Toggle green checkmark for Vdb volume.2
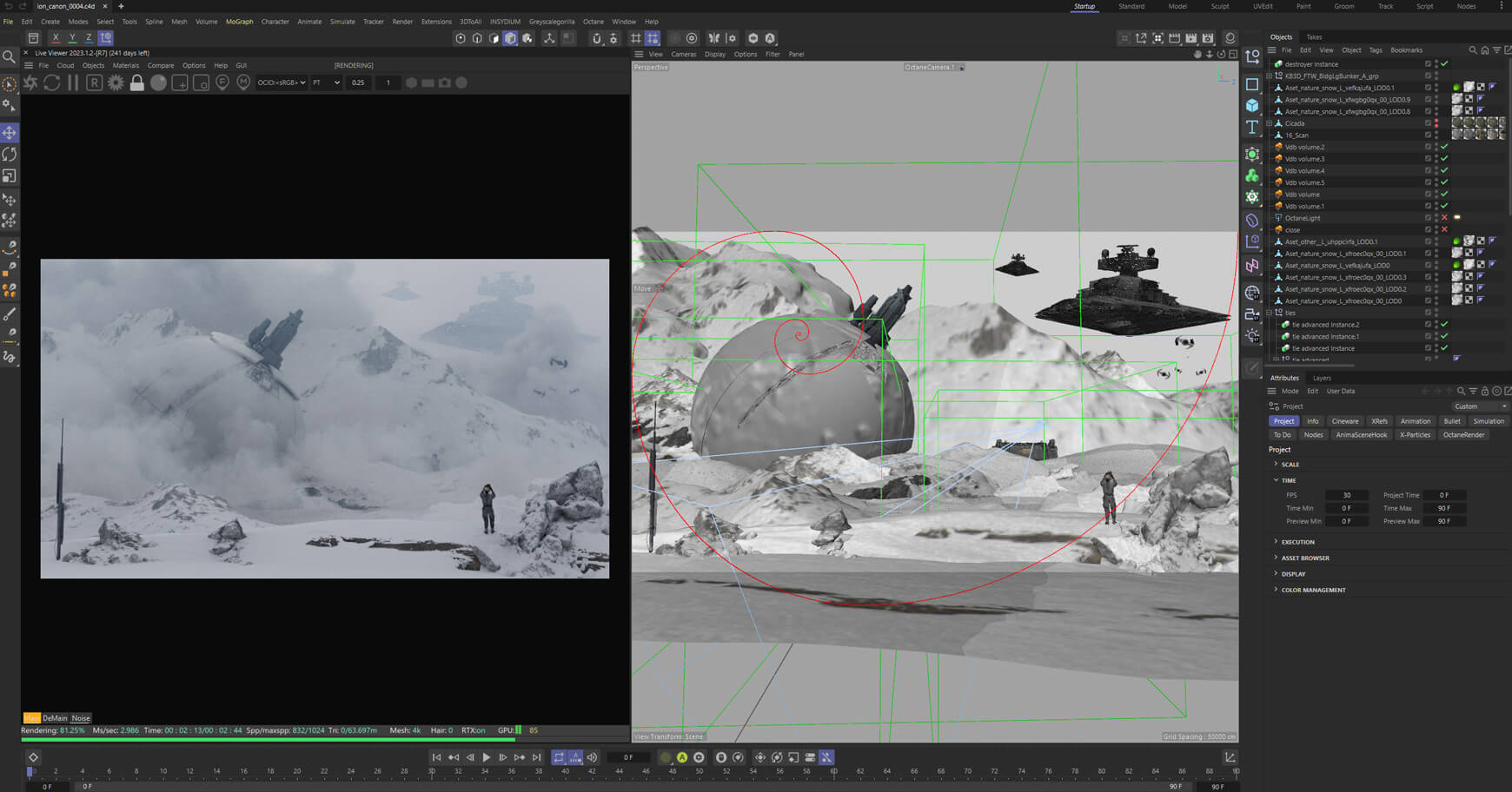This screenshot has height=792, width=1512. click(1444, 147)
